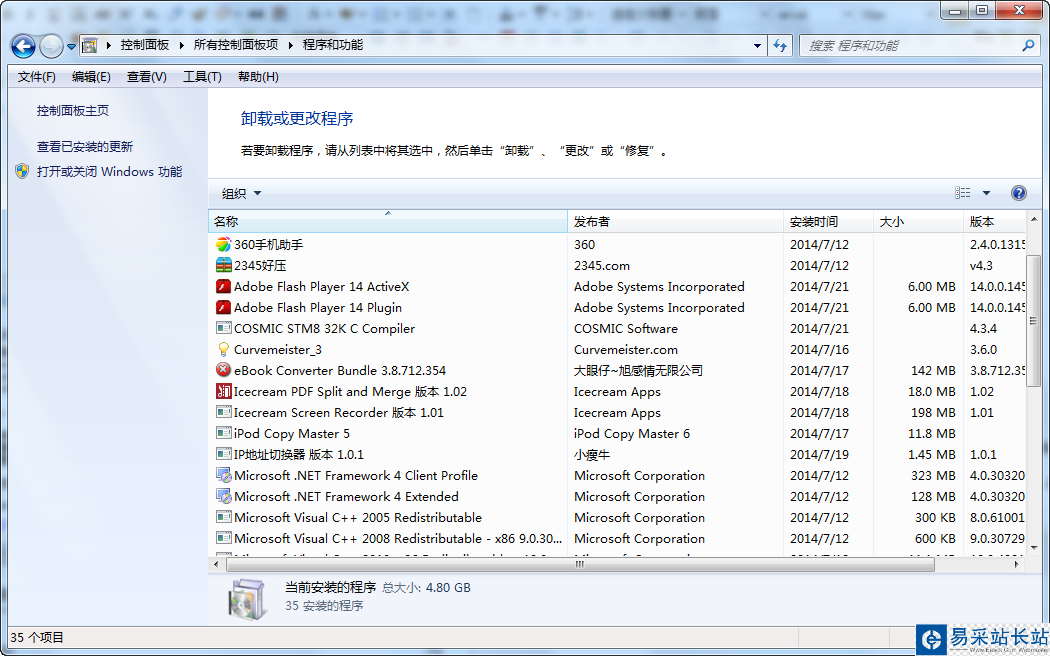Click IP地址切换器 icon
The height and width of the screenshot is (656, 1050).
tap(224, 455)
